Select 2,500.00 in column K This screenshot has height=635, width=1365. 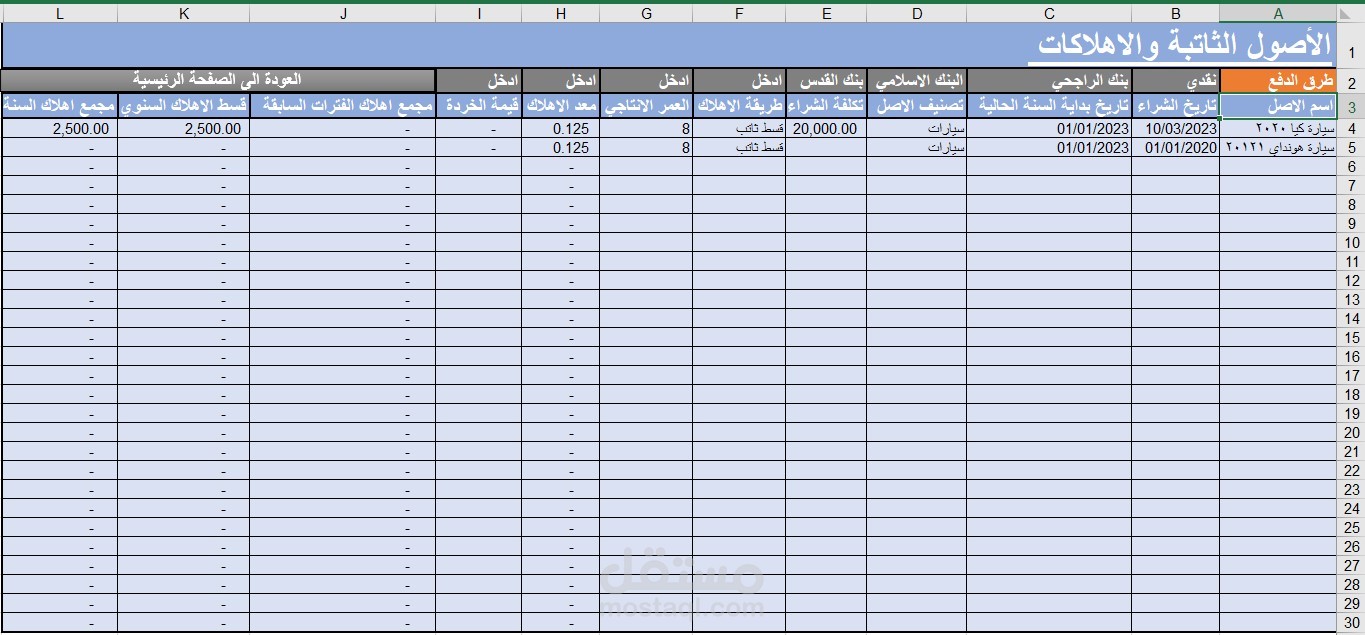(x=184, y=128)
